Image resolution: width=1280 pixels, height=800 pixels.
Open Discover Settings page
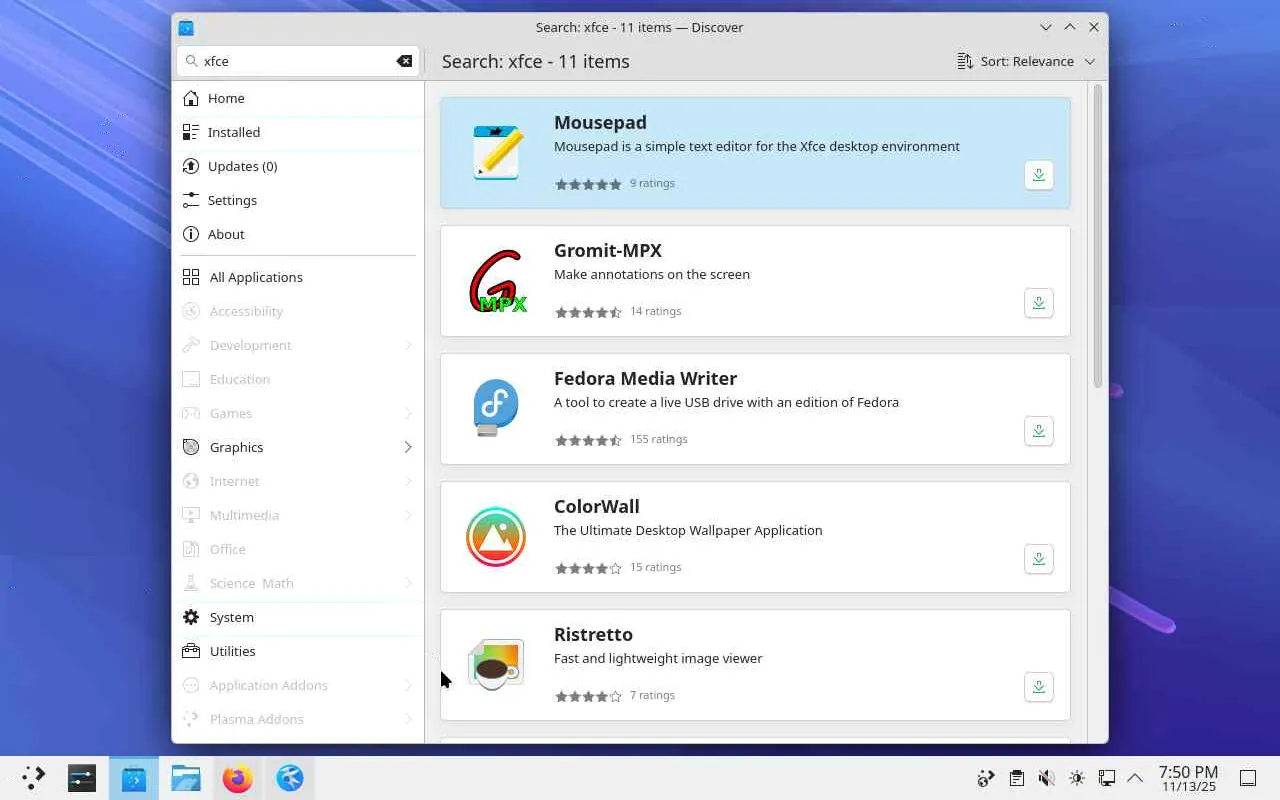coord(298,200)
